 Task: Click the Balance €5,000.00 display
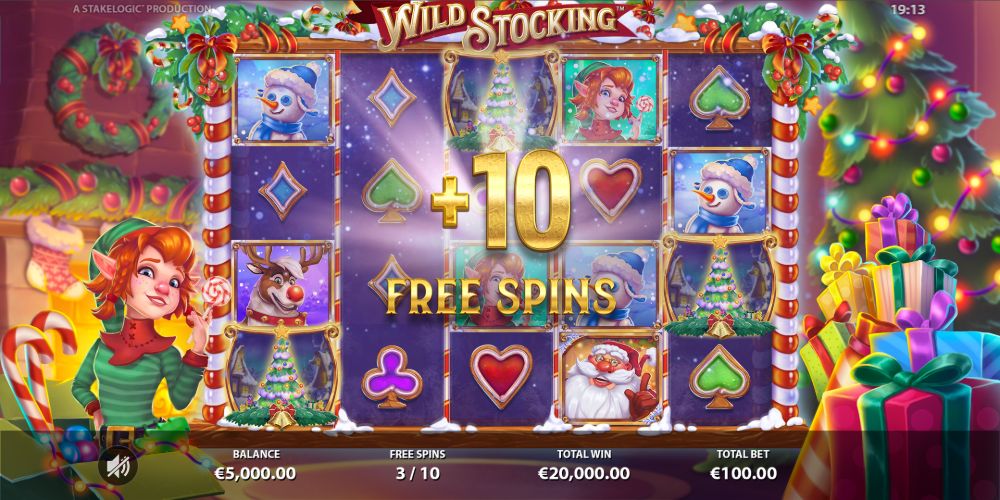[x=256, y=465]
